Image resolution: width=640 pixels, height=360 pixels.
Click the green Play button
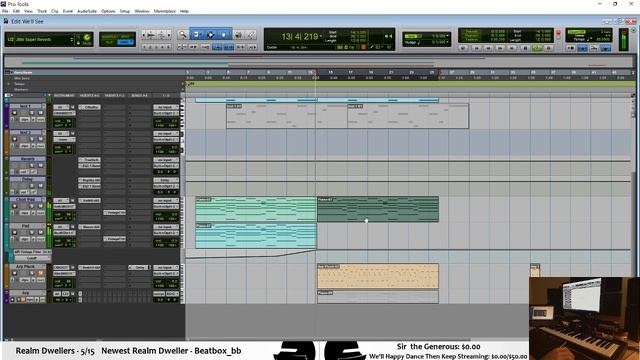pyautogui.click(x=536, y=48)
